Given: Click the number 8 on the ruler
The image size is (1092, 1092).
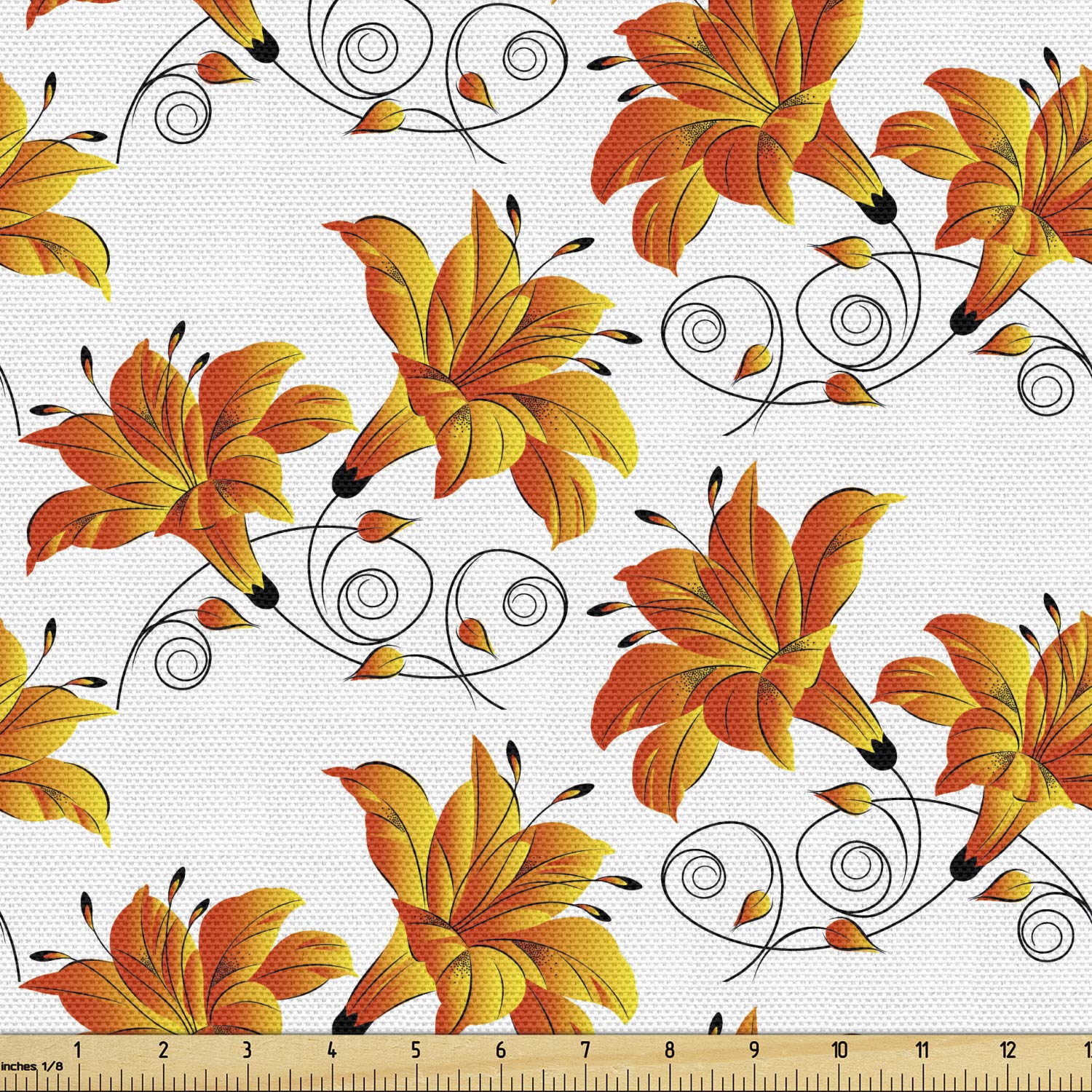Looking at the screenshot, I should (670, 1051).
